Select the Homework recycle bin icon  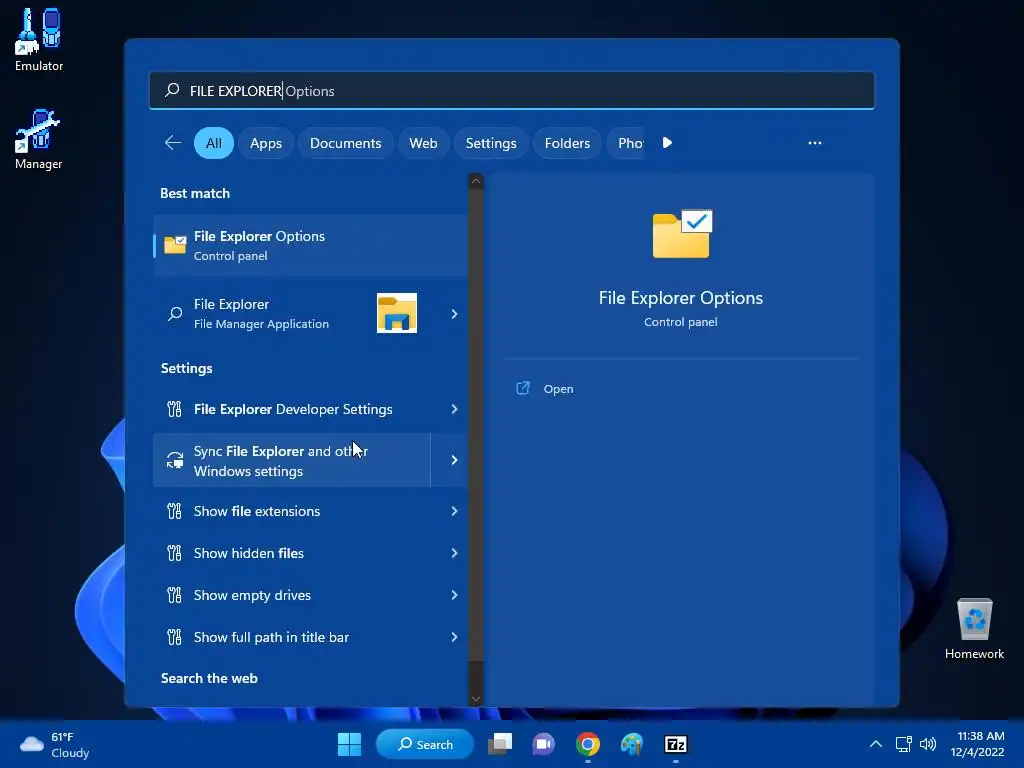click(x=974, y=619)
